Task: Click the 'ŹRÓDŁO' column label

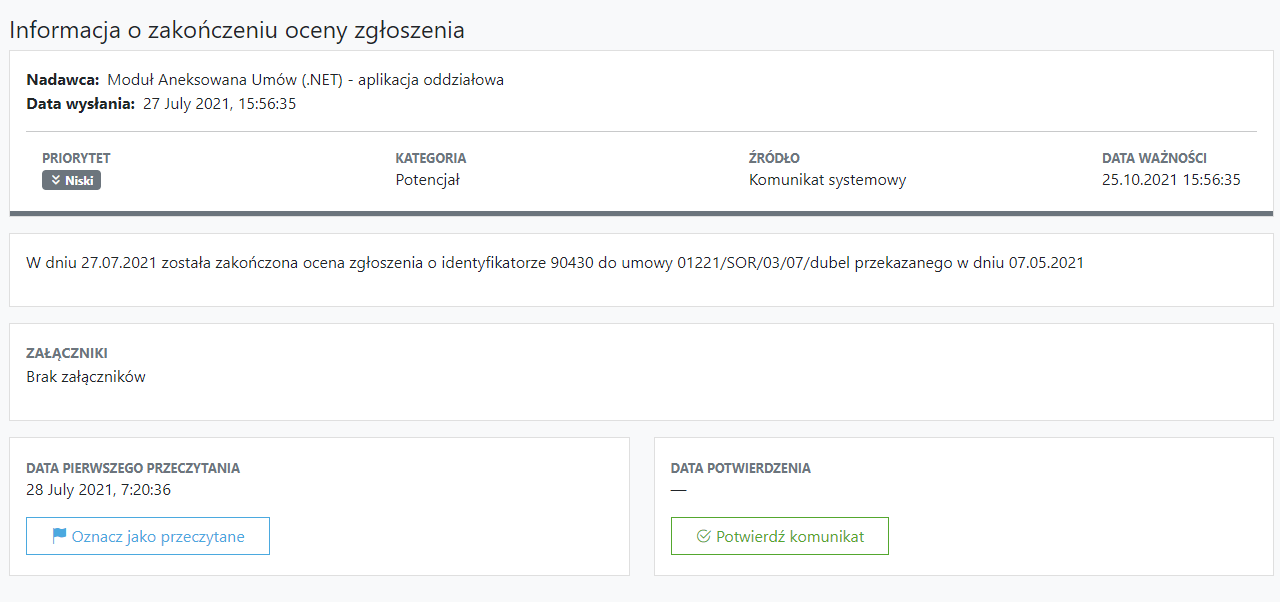Action: (x=774, y=158)
